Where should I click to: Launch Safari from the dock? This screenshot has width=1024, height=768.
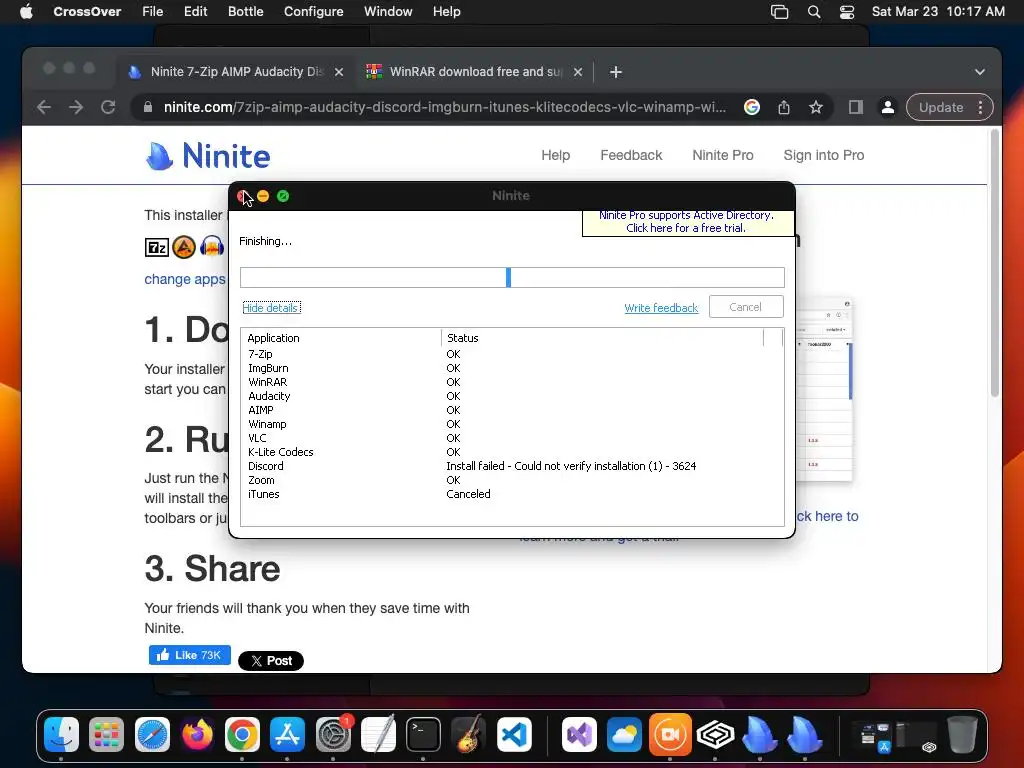pos(152,734)
